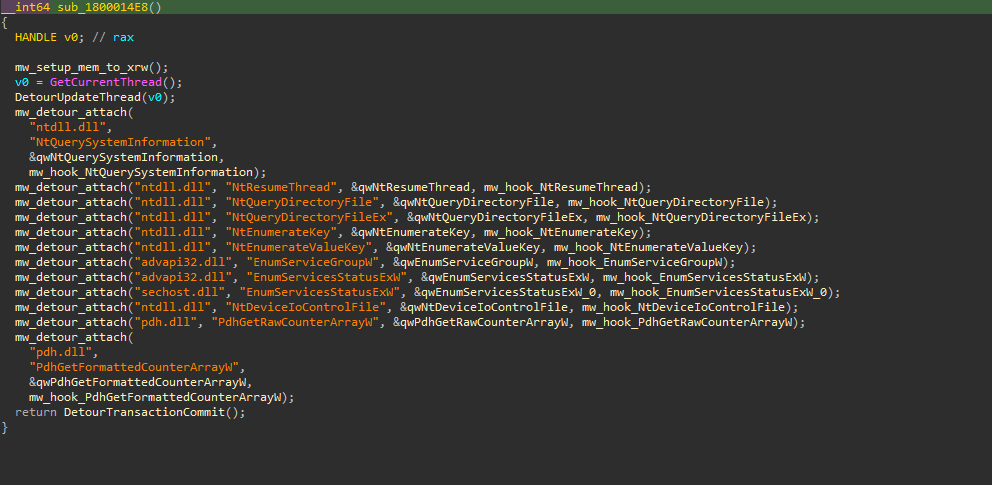
Task: Click the DetourTransactionCommit call
Action: pyautogui.click(x=145, y=412)
